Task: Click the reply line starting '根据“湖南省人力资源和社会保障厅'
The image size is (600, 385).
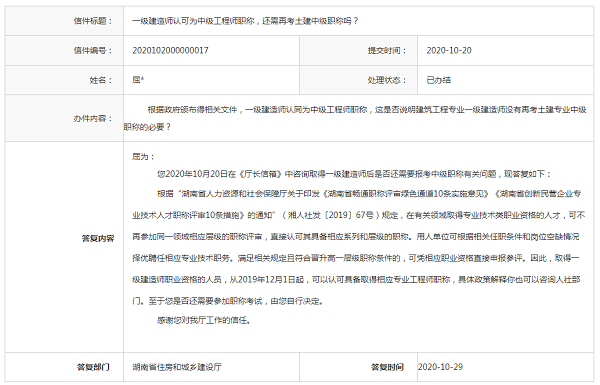Action: (369, 194)
